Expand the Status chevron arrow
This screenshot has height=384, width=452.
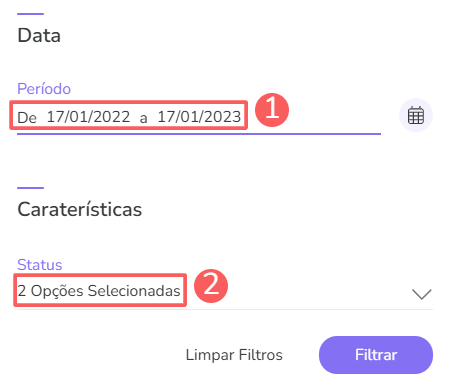pyautogui.click(x=422, y=294)
